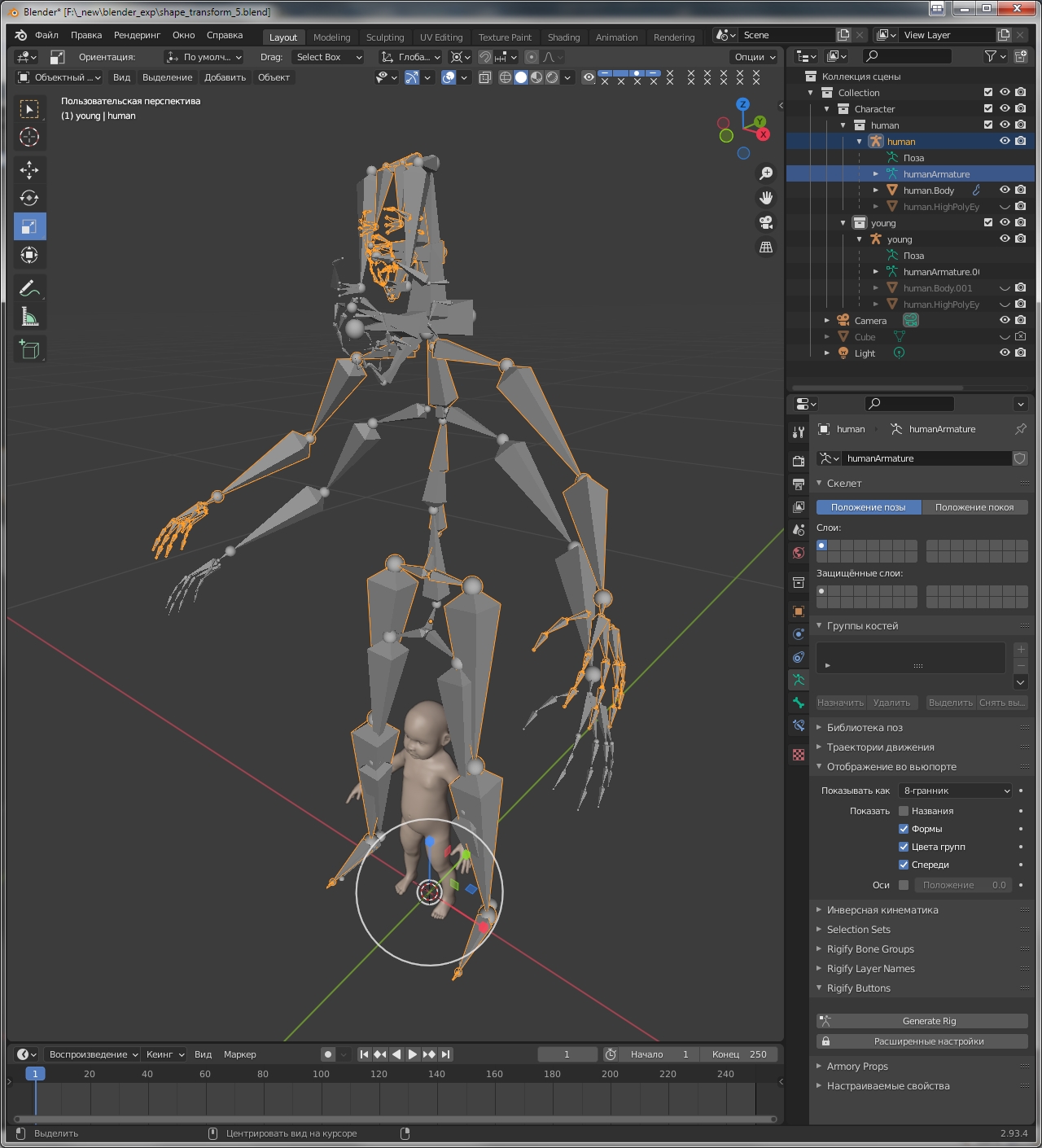Enable the Названия checkbox
The width and height of the screenshot is (1042, 1148).
(x=904, y=811)
